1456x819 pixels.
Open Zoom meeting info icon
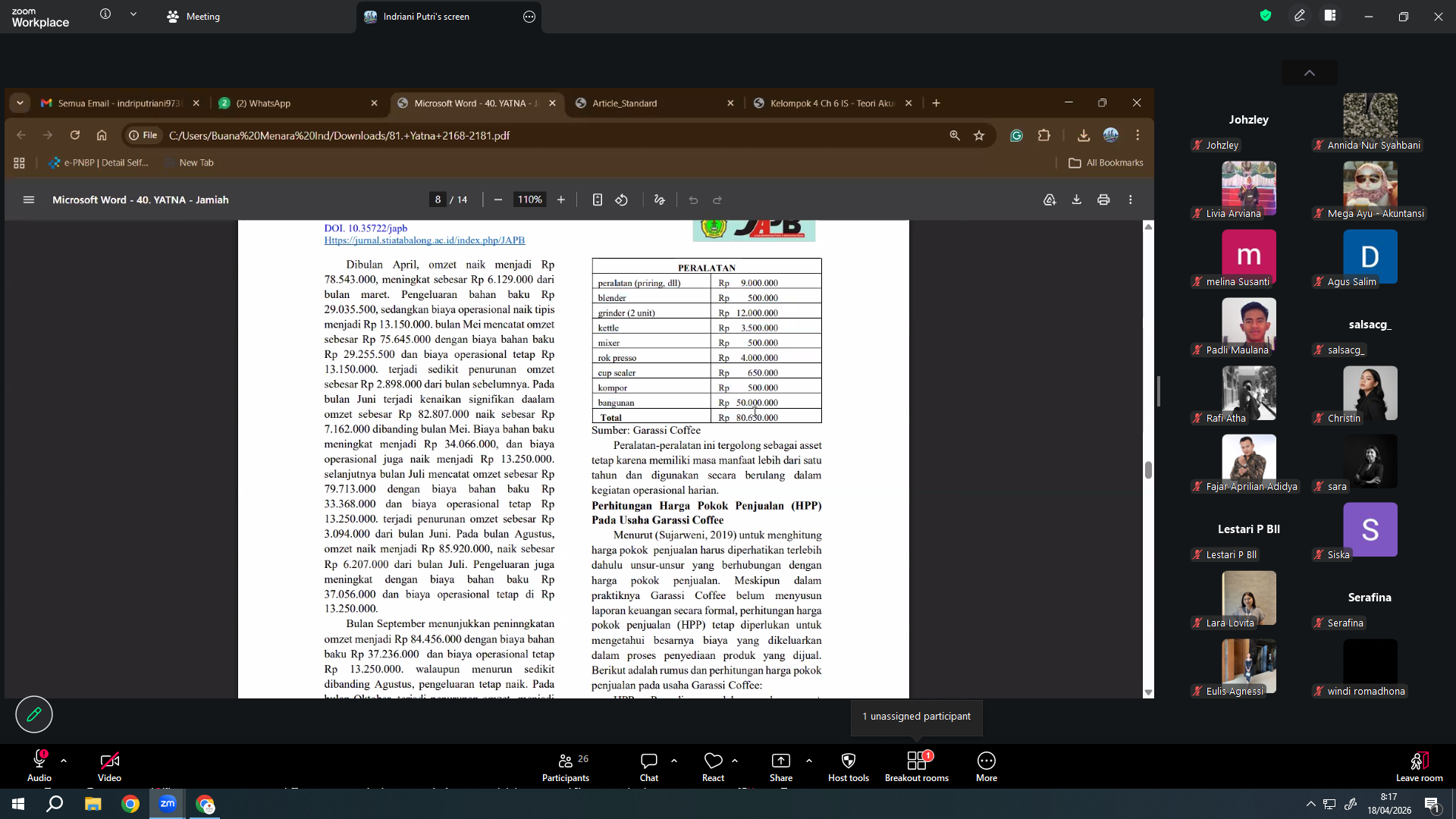(x=105, y=14)
